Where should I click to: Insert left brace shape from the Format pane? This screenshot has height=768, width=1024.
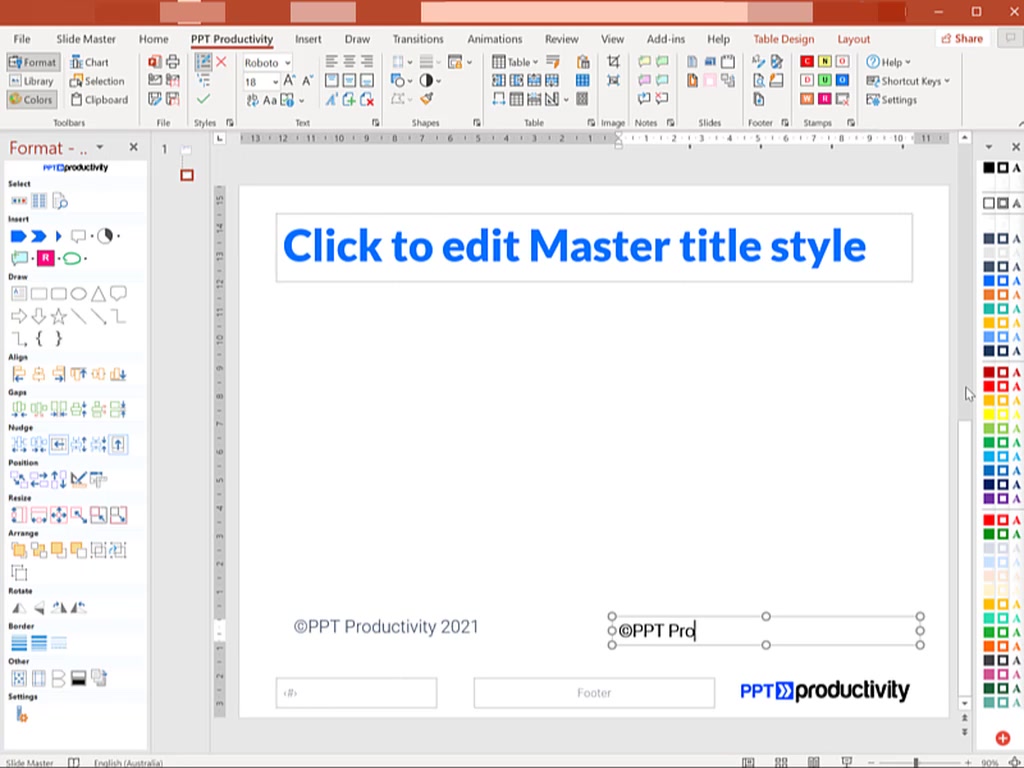(x=39, y=338)
